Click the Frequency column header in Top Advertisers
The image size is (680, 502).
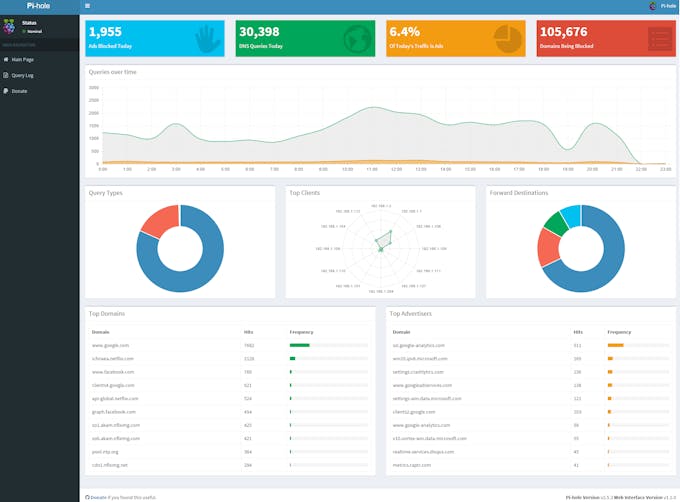(x=619, y=332)
